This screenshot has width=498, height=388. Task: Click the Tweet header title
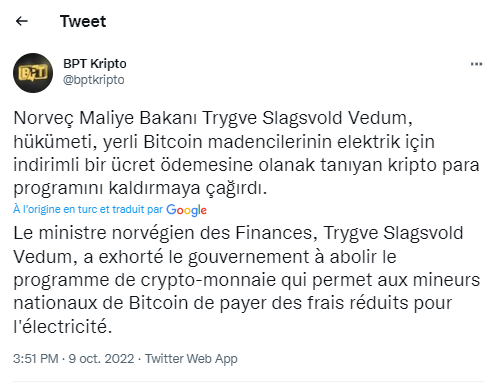tap(83, 21)
